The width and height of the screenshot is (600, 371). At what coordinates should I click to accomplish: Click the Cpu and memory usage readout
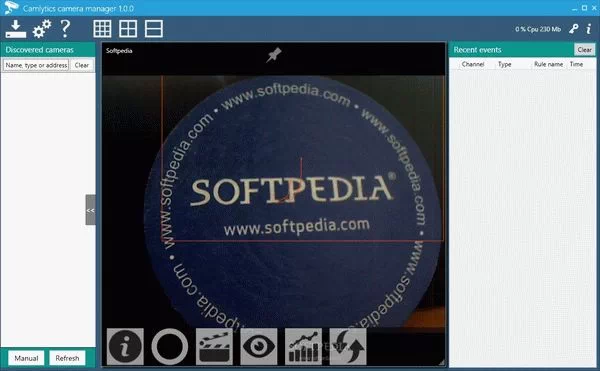[x=538, y=29]
